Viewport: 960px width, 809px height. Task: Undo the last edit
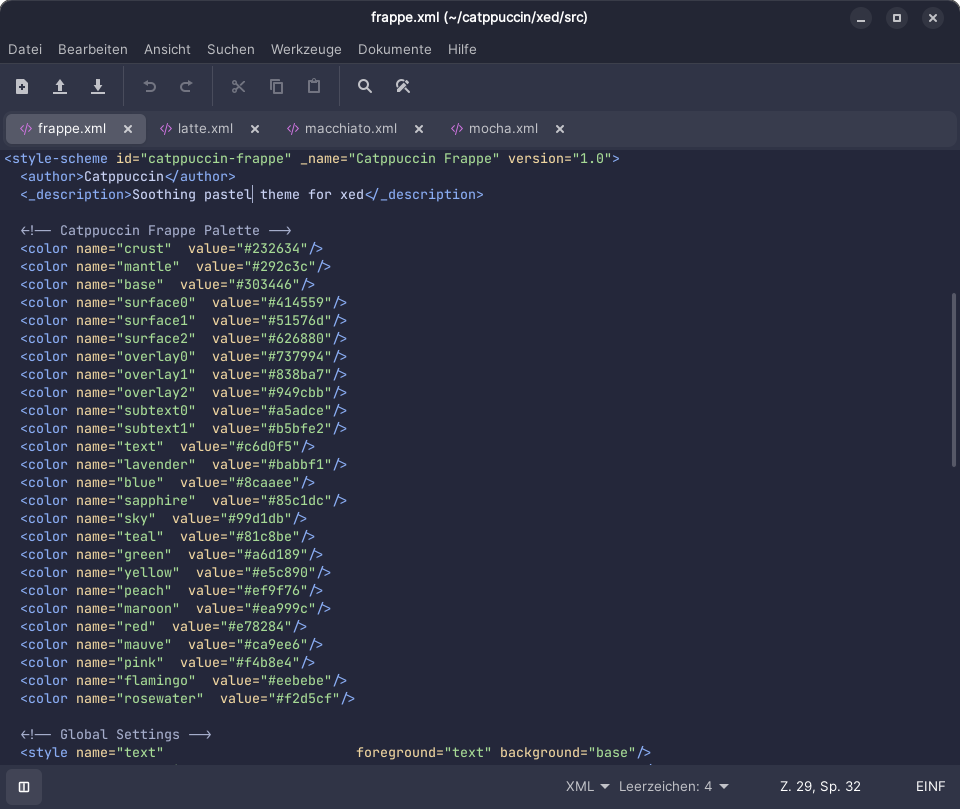(149, 86)
